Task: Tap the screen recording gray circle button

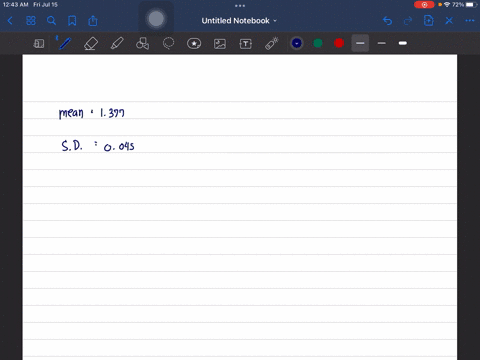Action: point(156,19)
